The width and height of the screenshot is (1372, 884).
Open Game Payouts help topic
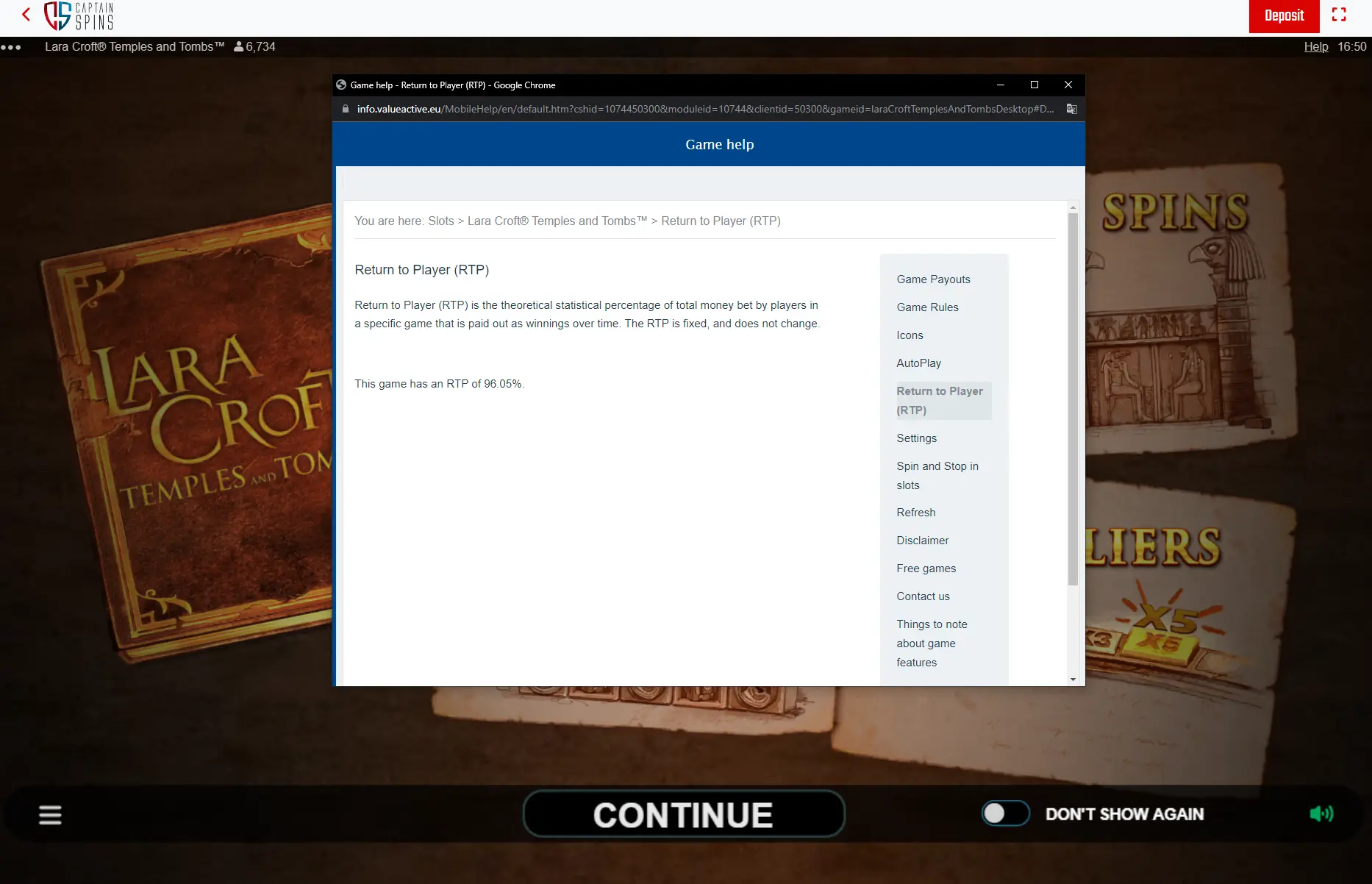coord(933,279)
